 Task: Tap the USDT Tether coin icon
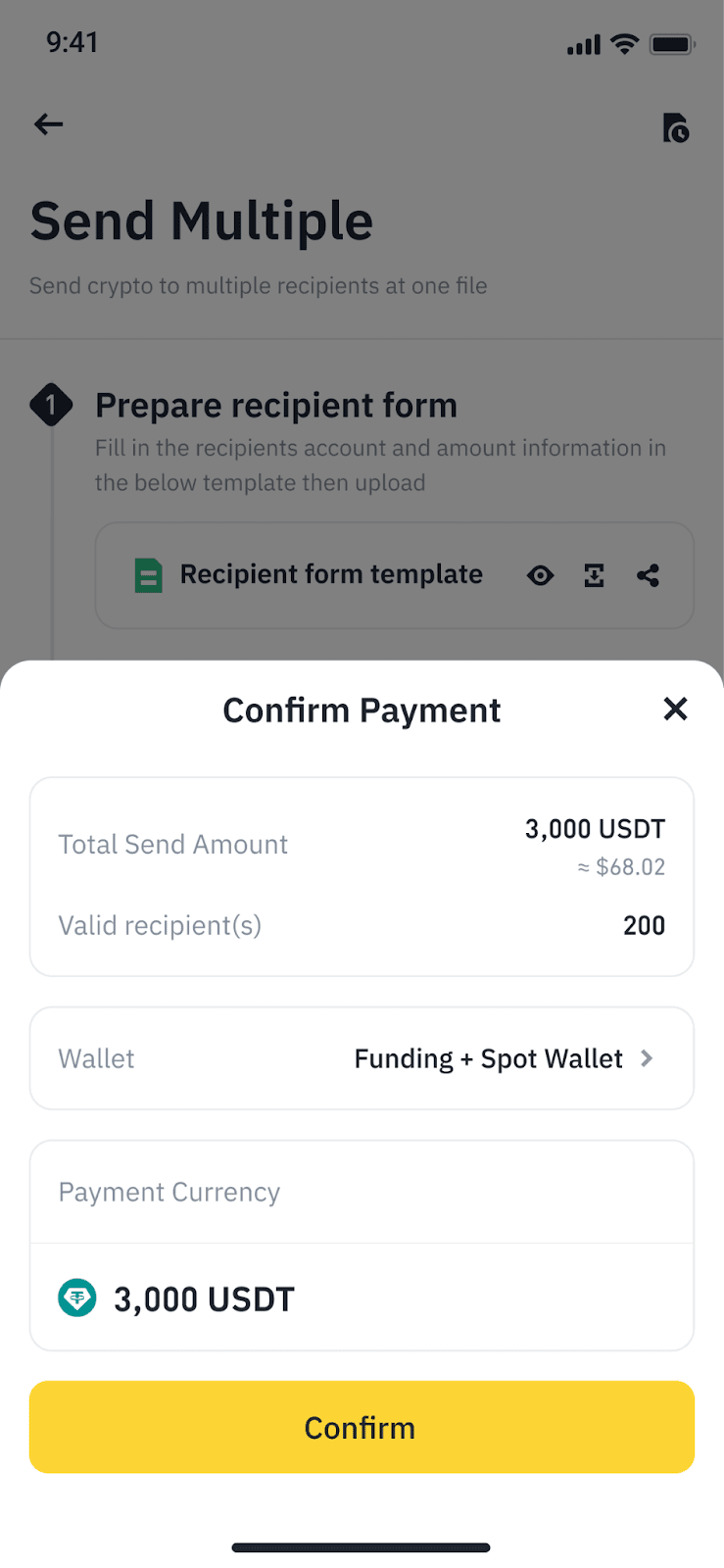tap(77, 1298)
